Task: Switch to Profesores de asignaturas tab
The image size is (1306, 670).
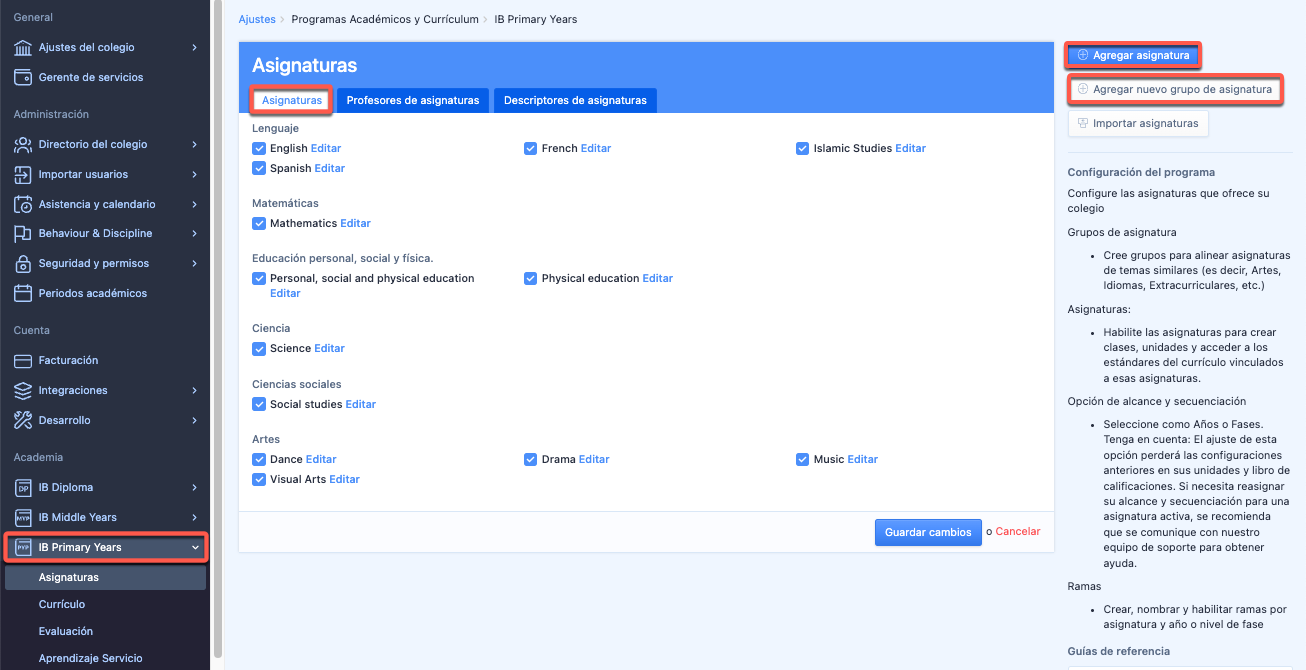Action: pyautogui.click(x=412, y=100)
